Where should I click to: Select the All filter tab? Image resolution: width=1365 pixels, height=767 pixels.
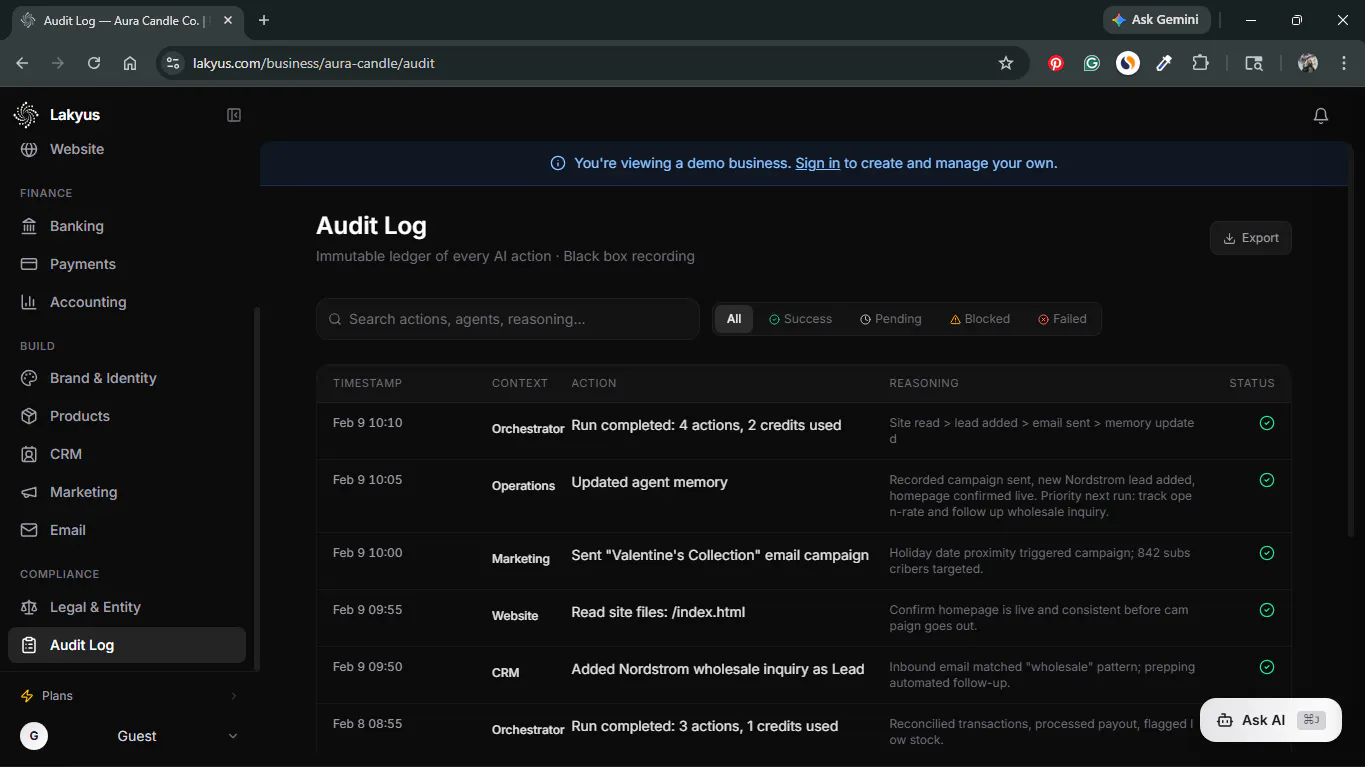(734, 319)
